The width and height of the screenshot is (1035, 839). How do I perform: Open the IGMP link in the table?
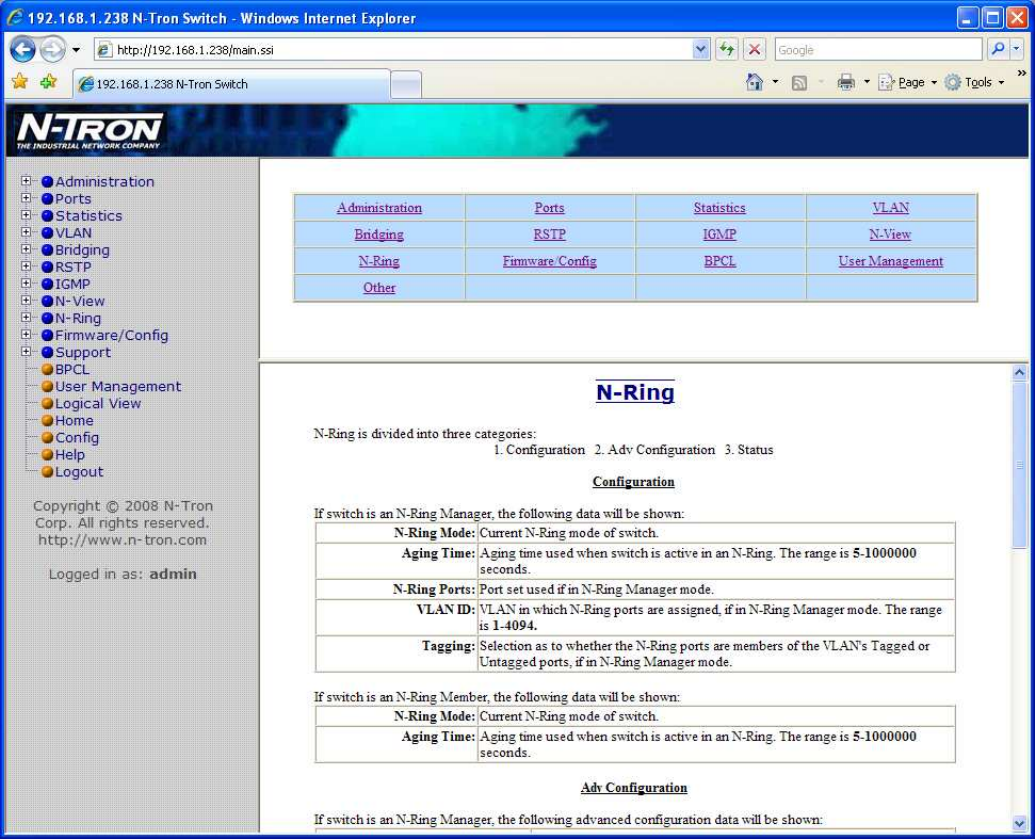tap(719, 234)
